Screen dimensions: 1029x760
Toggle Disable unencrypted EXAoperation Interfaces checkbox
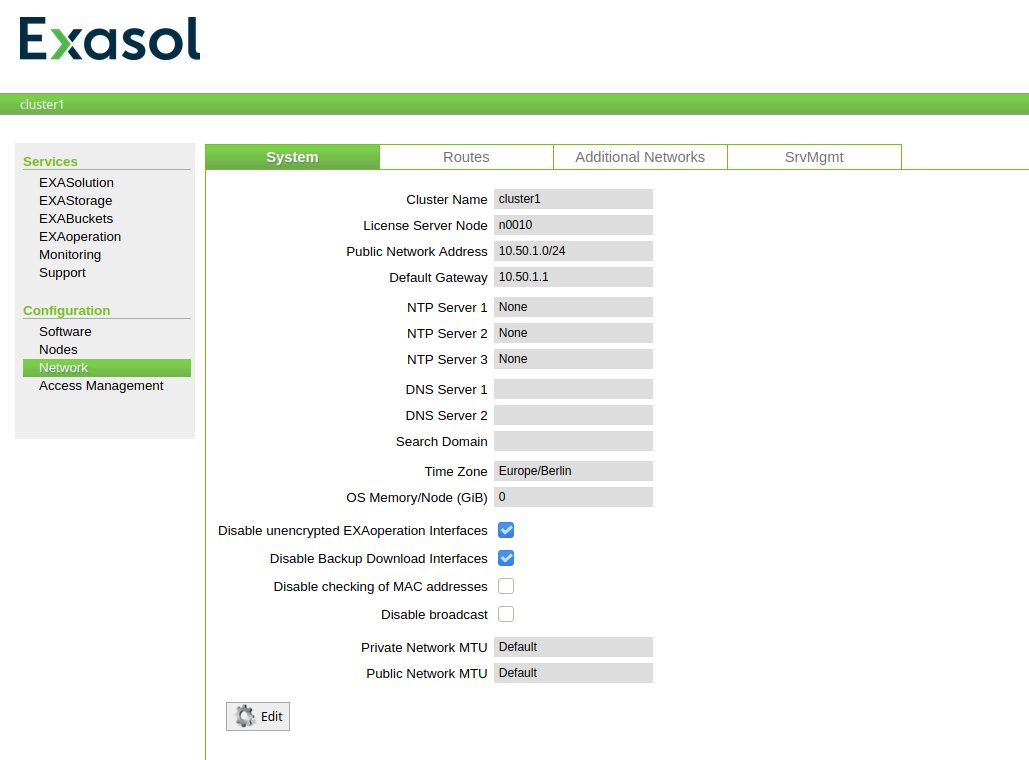tap(506, 530)
